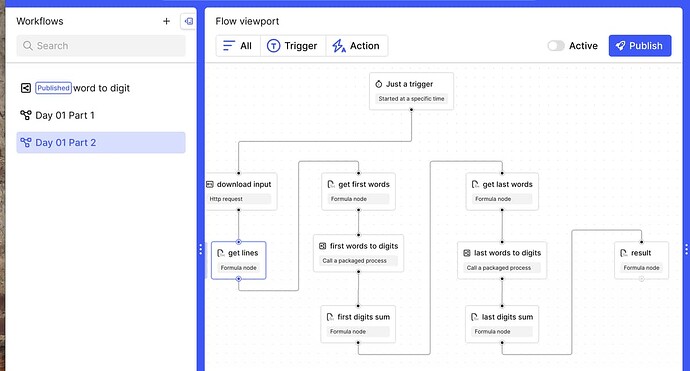Viewport: 690px width, 371px height.
Task: Select the last words to digits node
Action: (x=502, y=260)
